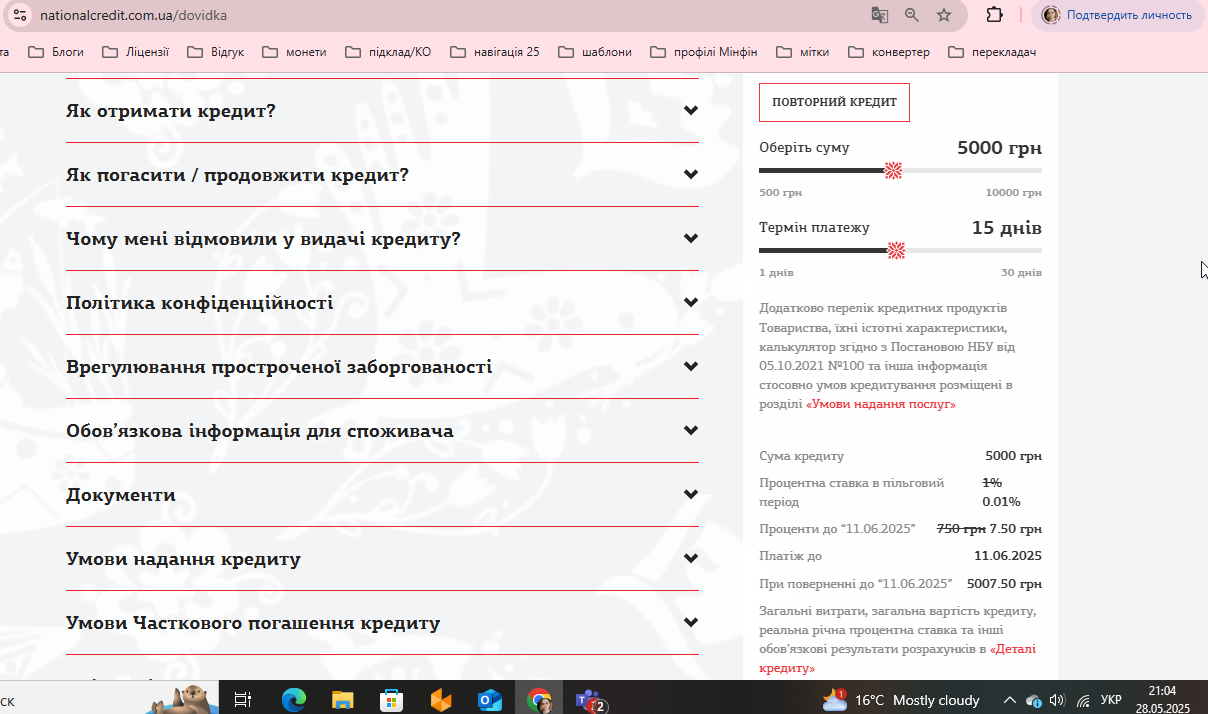Open the volume speaker icon in the tray

point(1057,700)
